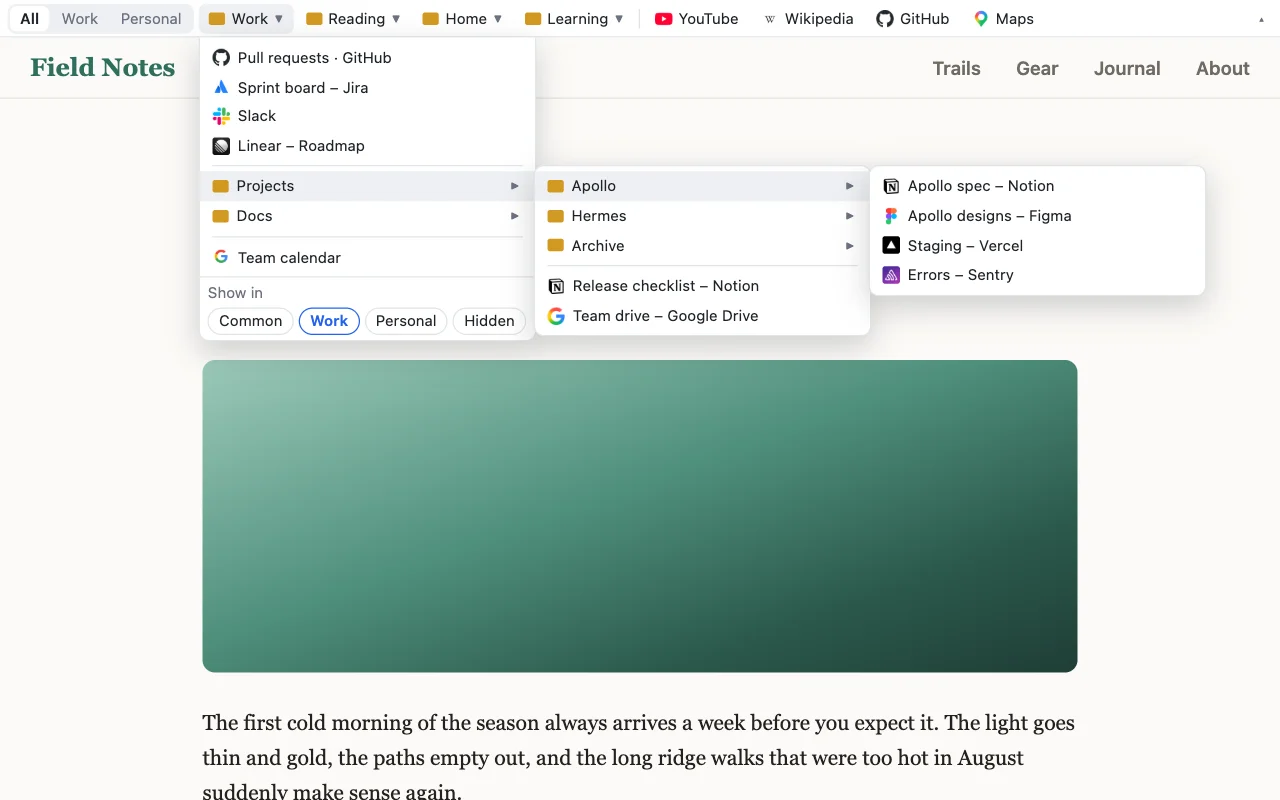Open Release checklist – Notion entry

click(702, 286)
